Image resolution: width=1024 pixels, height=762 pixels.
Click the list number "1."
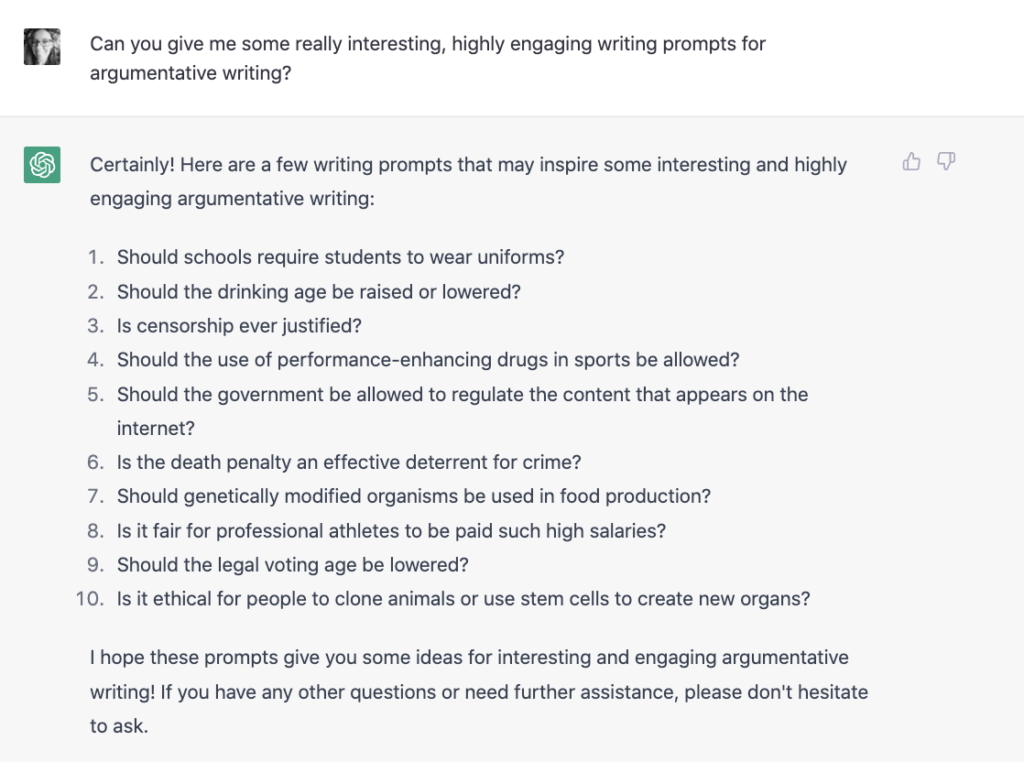point(96,257)
